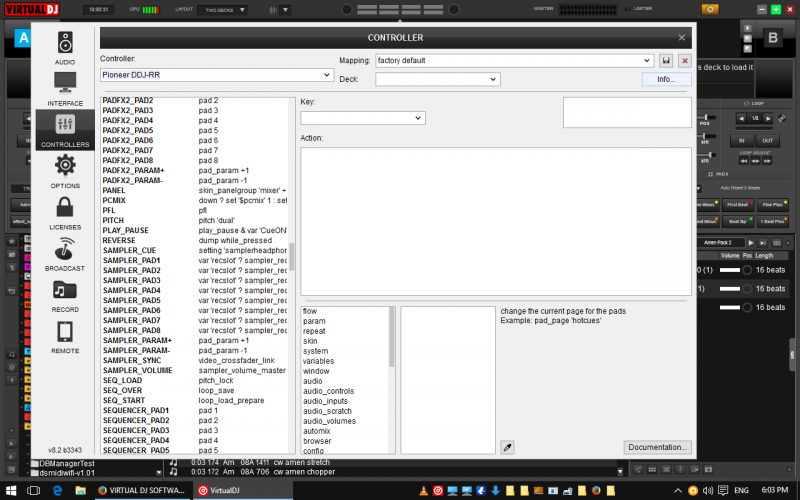Delete the mapping with the red X
Screen dimensions: 800x500
click(685, 61)
